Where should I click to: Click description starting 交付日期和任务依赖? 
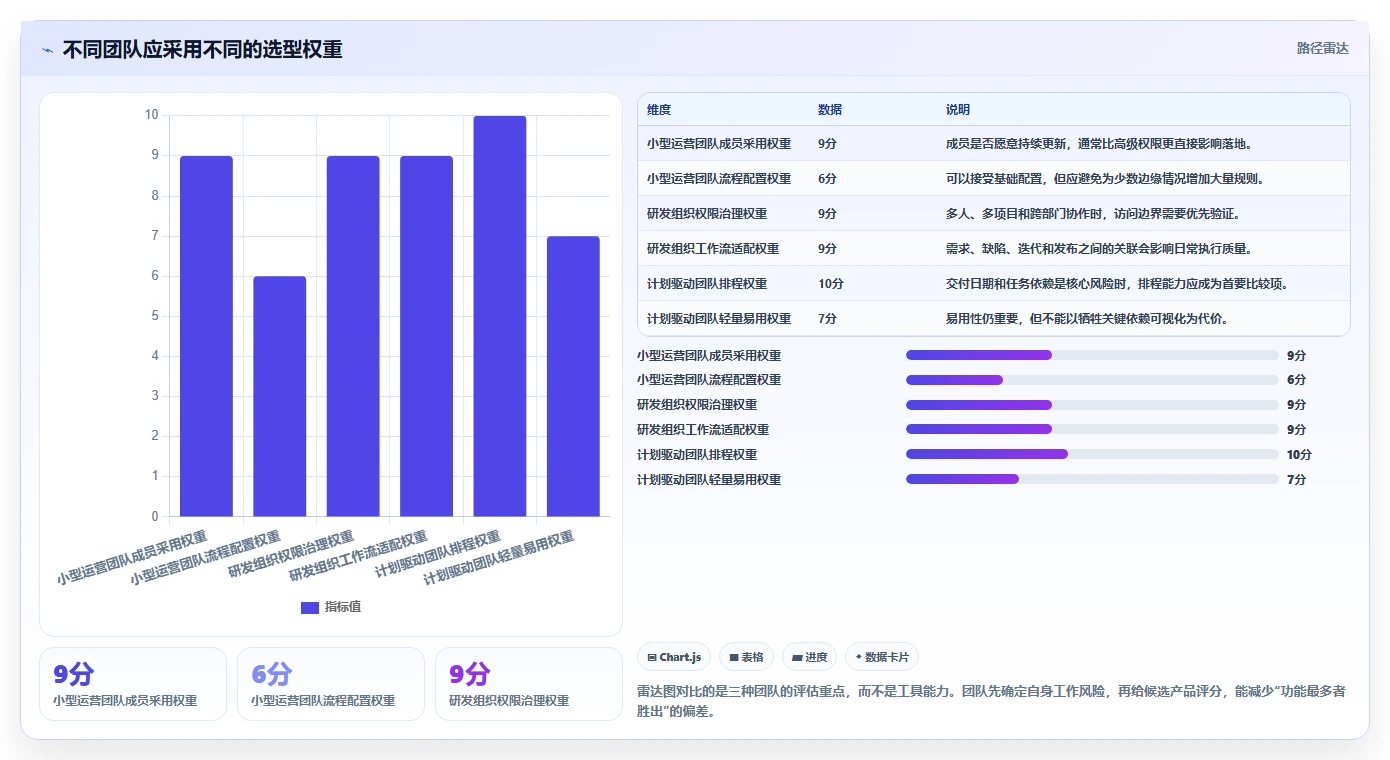(1117, 284)
